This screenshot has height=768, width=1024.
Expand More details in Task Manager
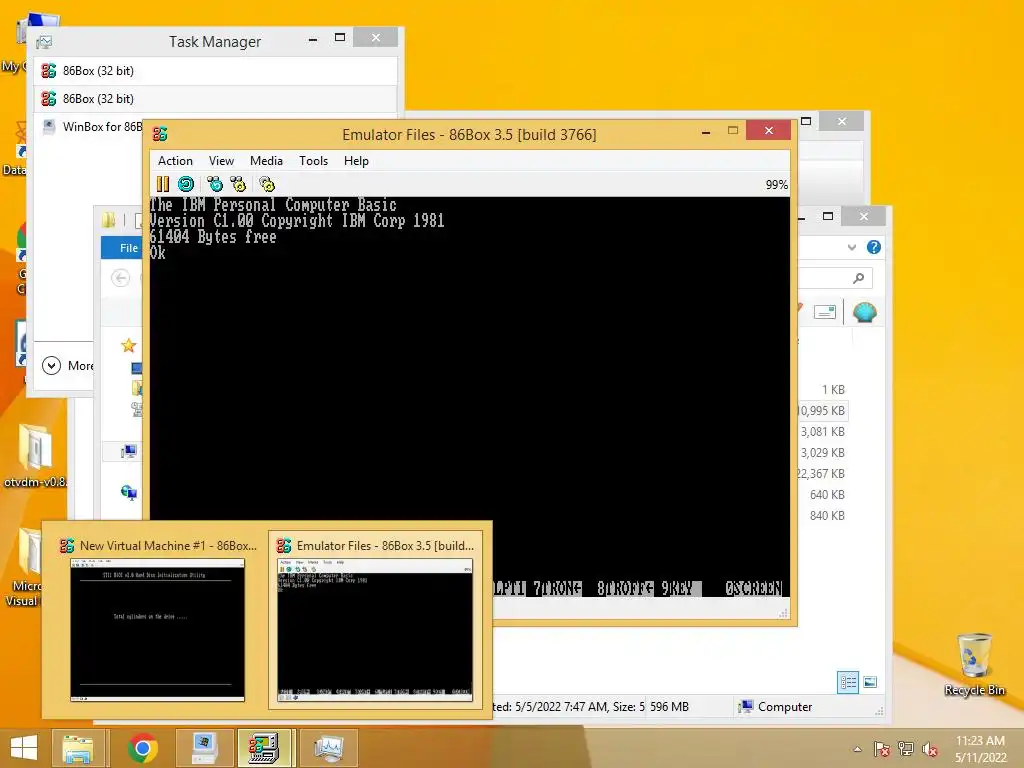tap(68, 366)
